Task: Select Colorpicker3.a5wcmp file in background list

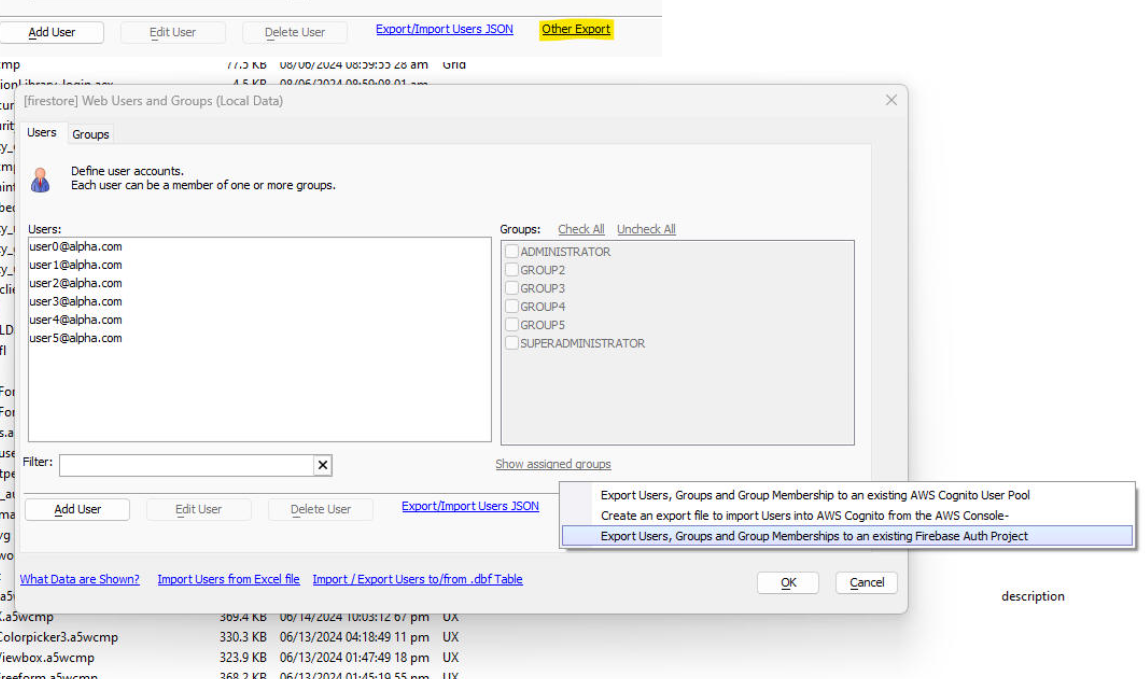Action: (x=58, y=637)
